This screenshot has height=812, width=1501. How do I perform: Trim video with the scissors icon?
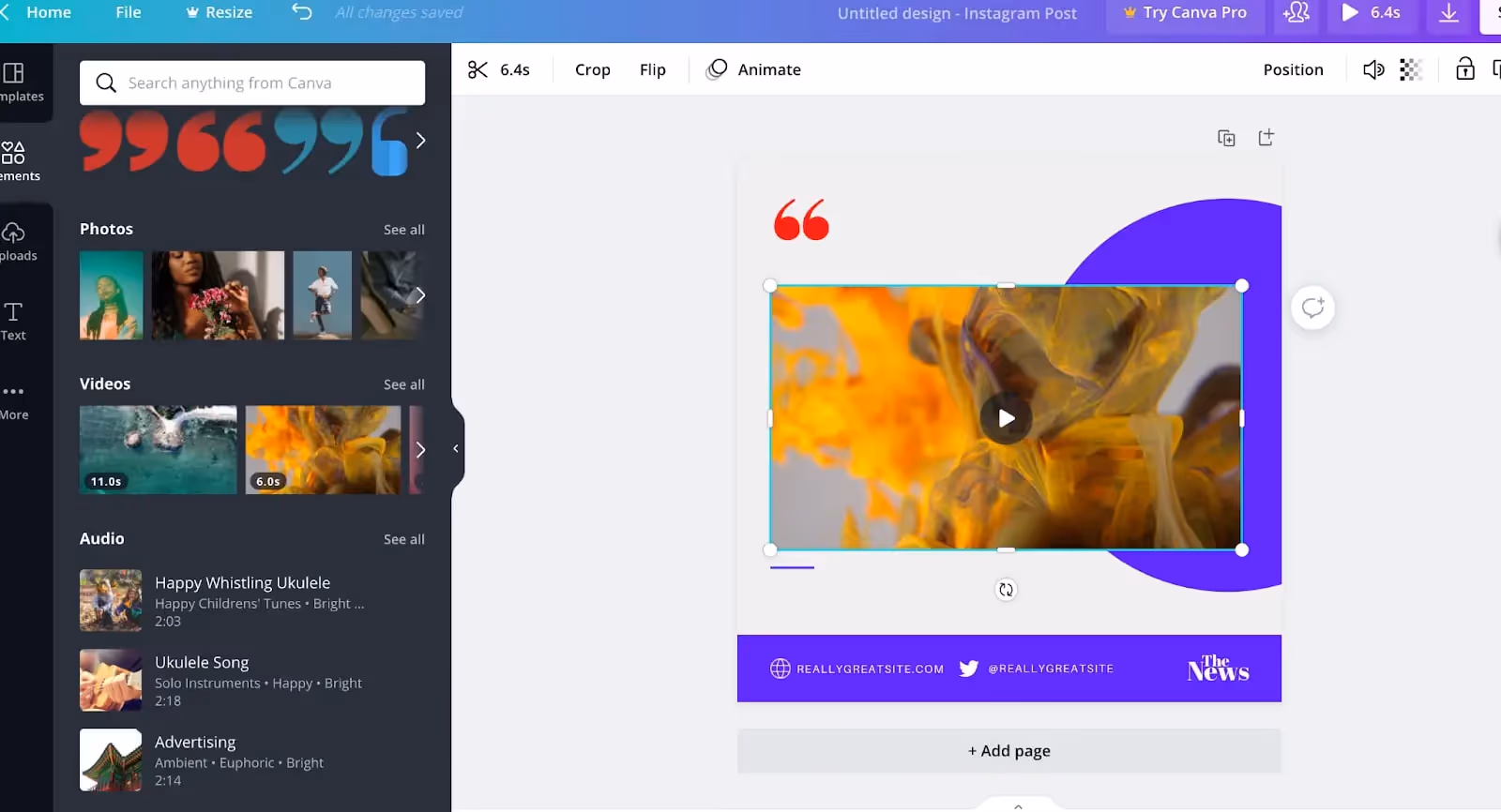click(478, 69)
